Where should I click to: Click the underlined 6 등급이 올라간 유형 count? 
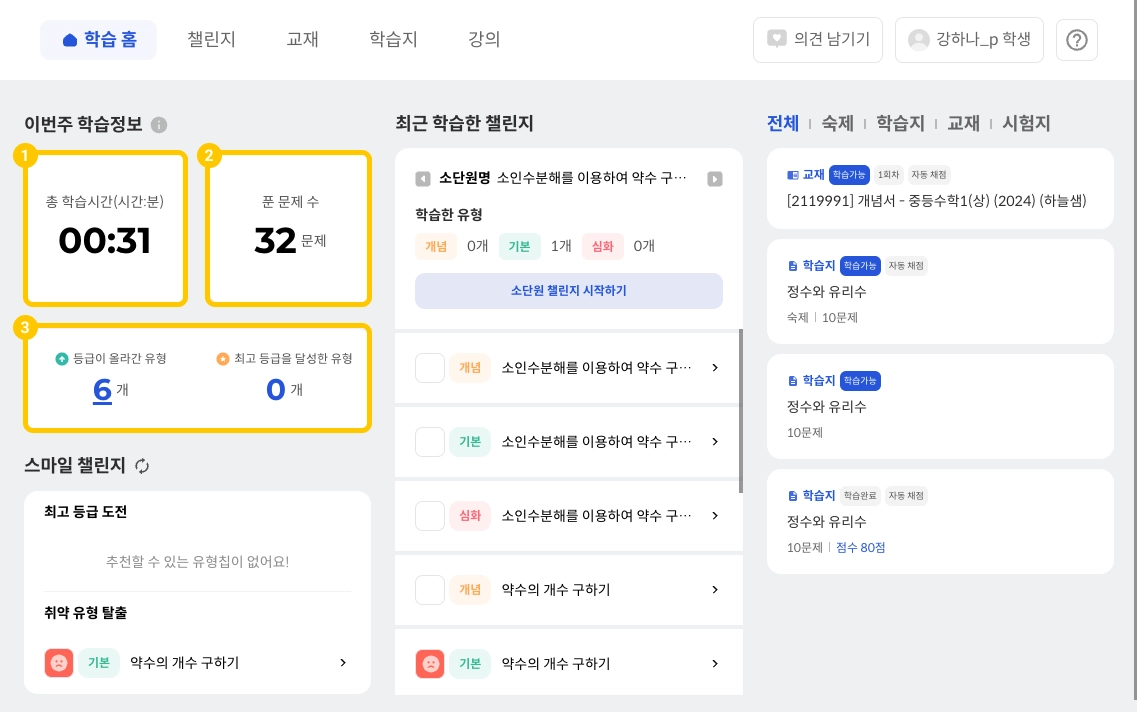[x=102, y=389]
